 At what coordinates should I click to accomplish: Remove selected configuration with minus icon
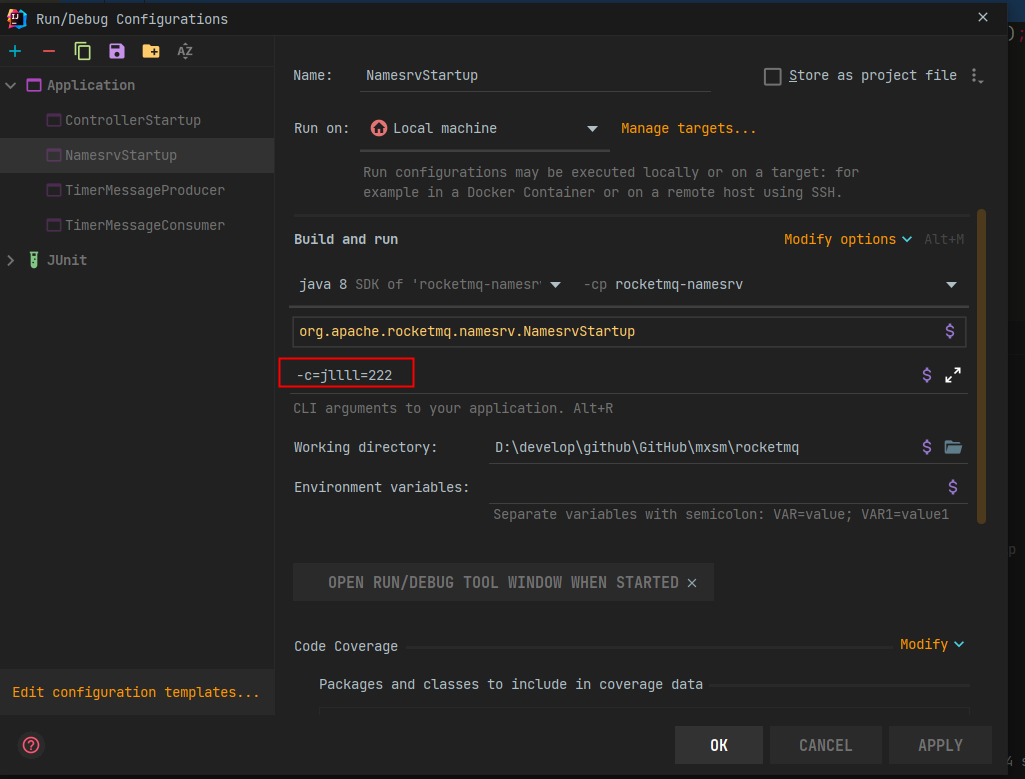pyautogui.click(x=48, y=51)
